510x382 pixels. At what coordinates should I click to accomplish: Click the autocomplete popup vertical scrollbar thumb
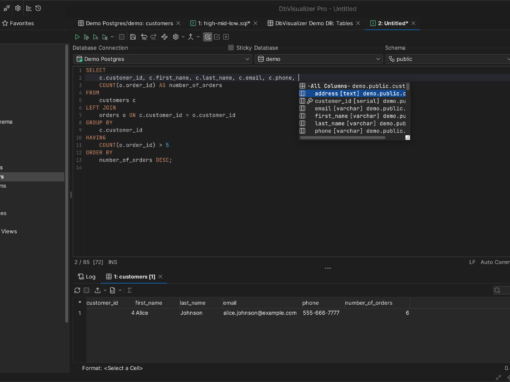click(408, 87)
